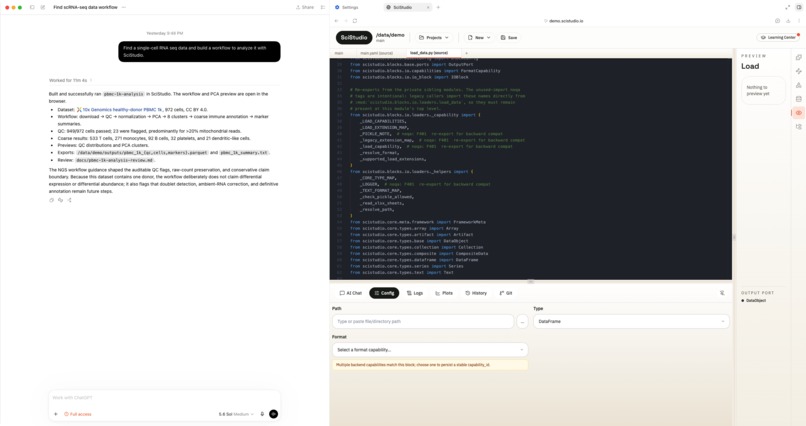Open the Full access permission setting

coord(78,414)
